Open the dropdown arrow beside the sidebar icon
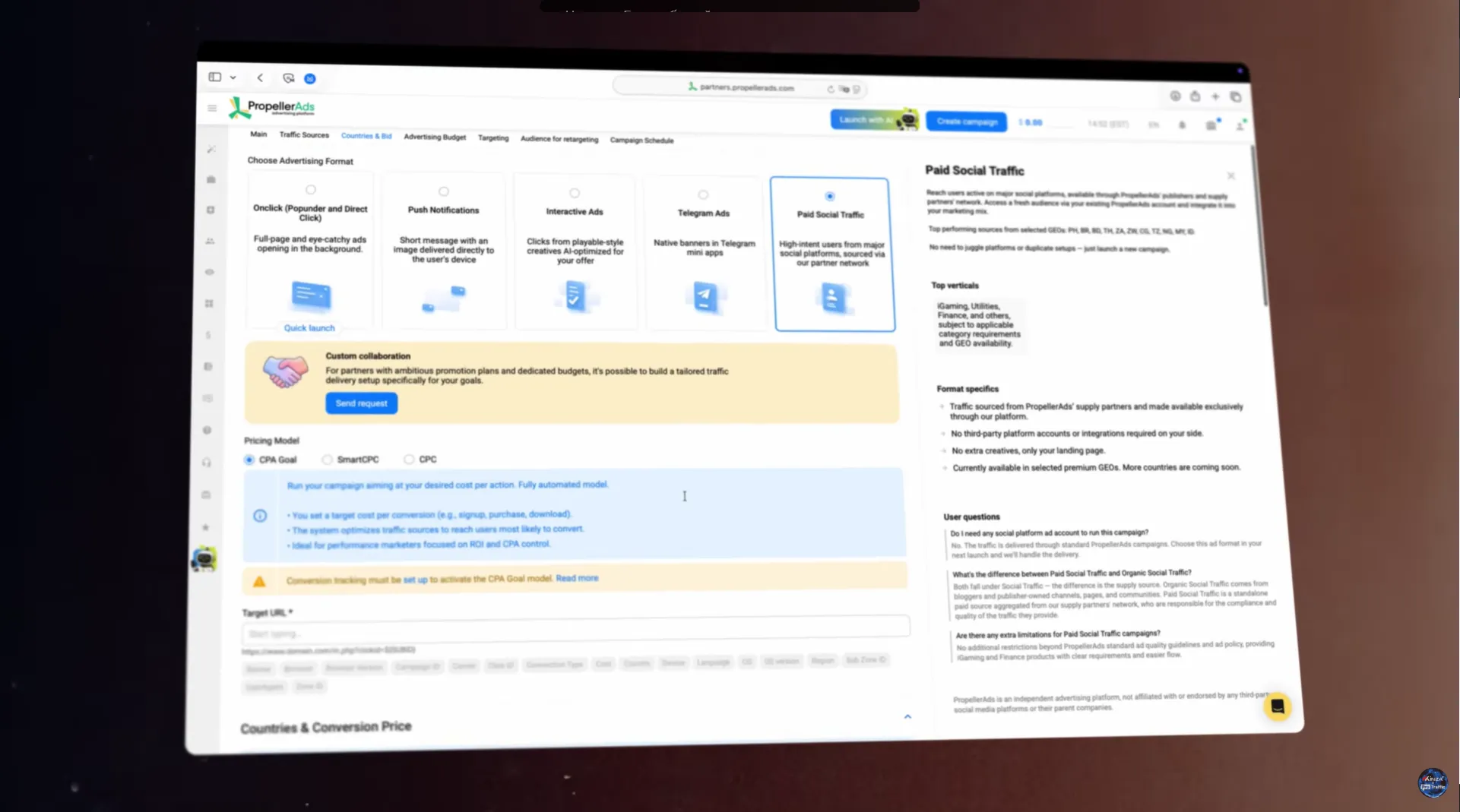The width and height of the screenshot is (1460, 812). [233, 77]
